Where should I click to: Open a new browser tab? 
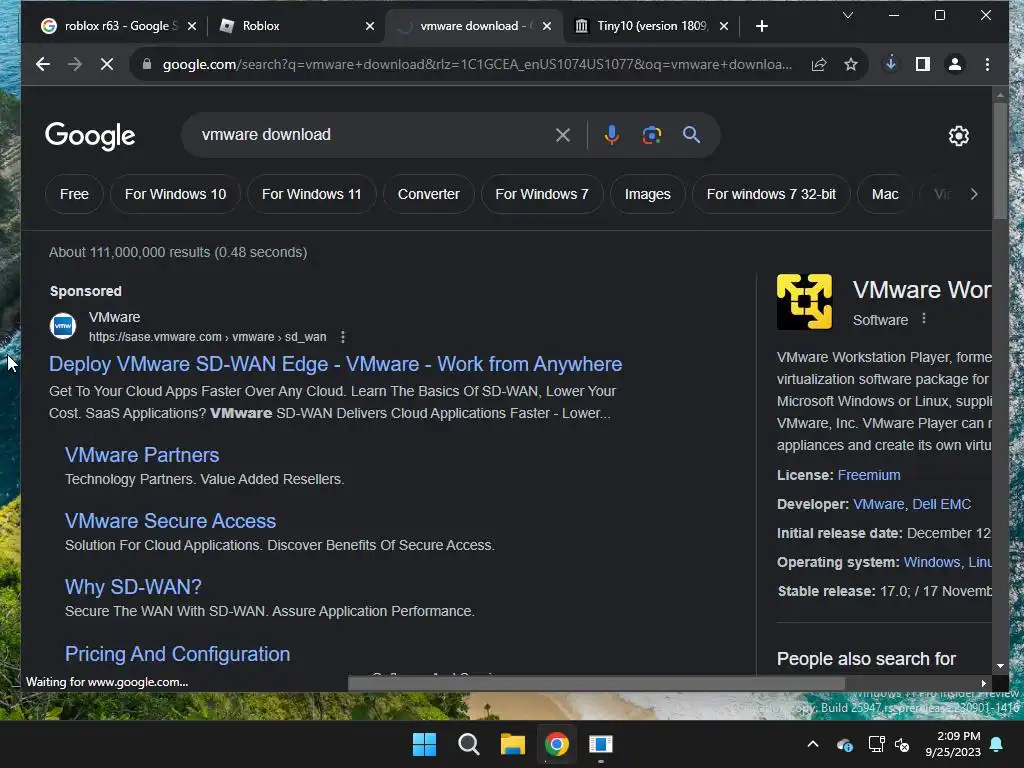[x=761, y=26]
